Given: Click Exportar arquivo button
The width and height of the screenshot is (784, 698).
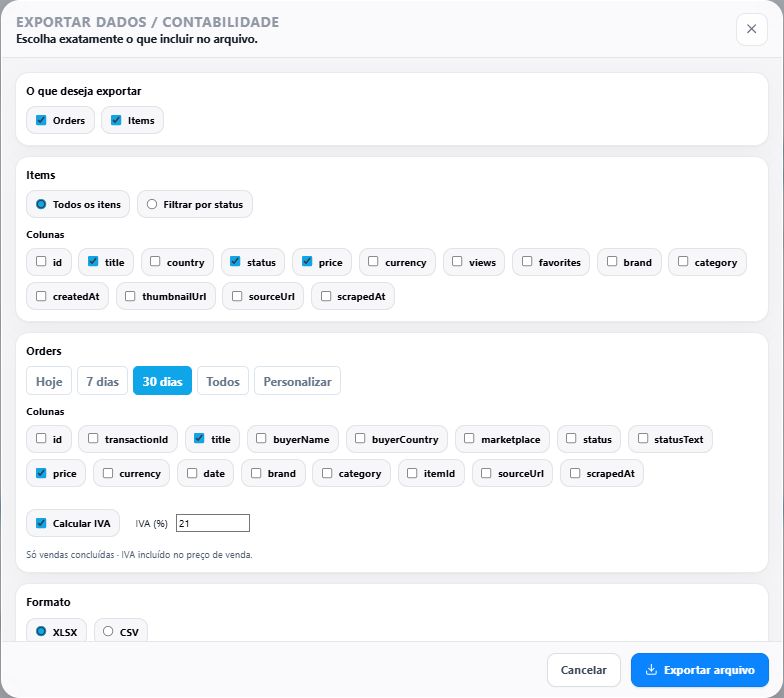Looking at the screenshot, I should (700, 670).
